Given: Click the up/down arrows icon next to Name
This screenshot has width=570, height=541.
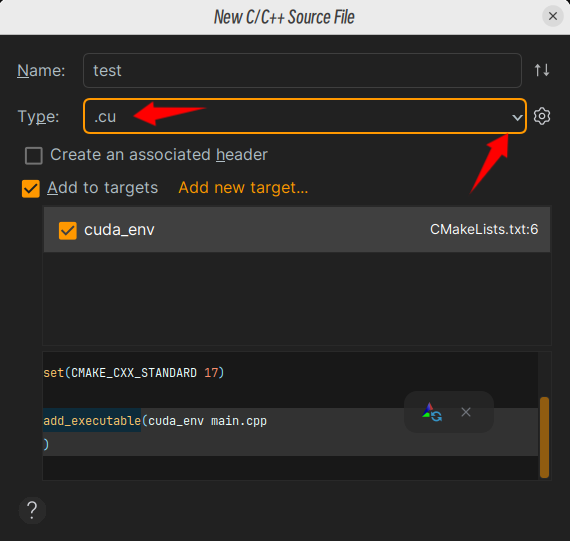Looking at the screenshot, I should click(542, 70).
